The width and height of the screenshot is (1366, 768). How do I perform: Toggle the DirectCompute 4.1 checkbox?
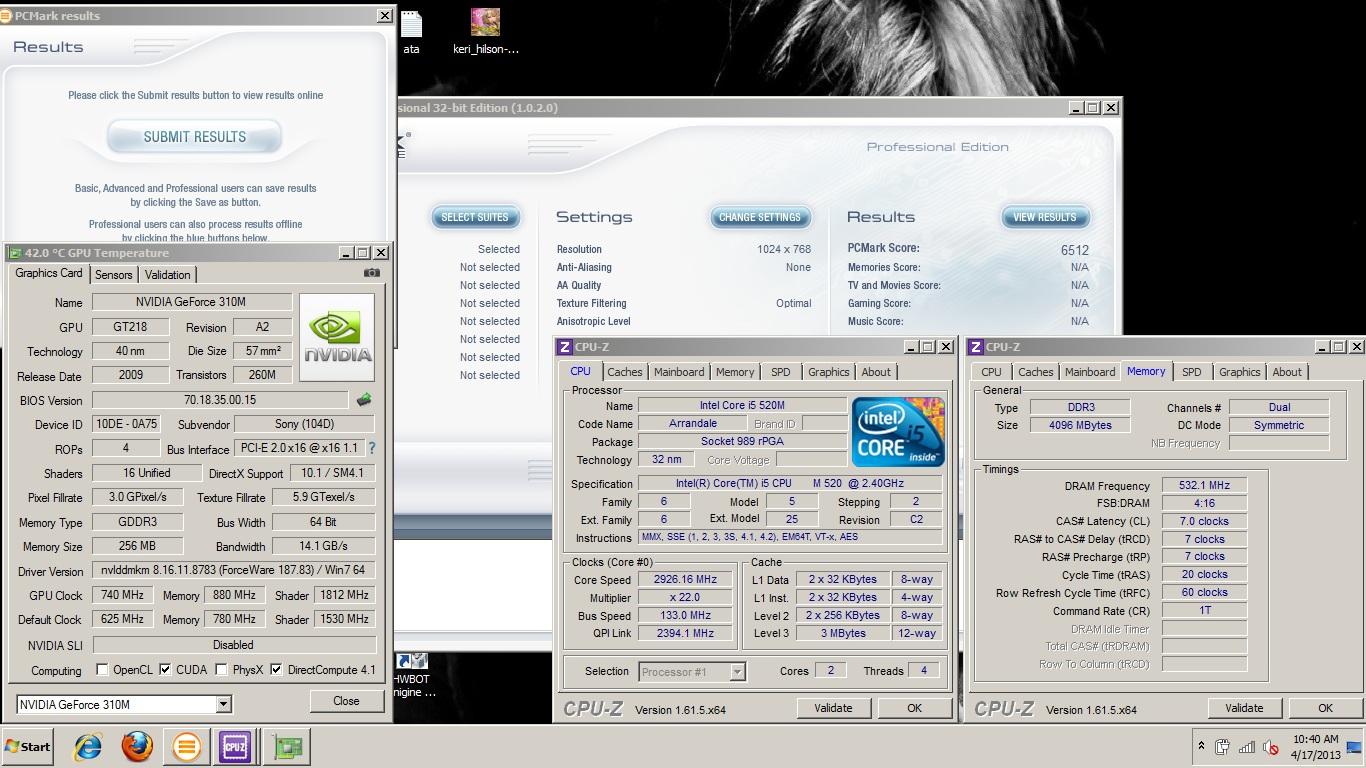[276, 669]
